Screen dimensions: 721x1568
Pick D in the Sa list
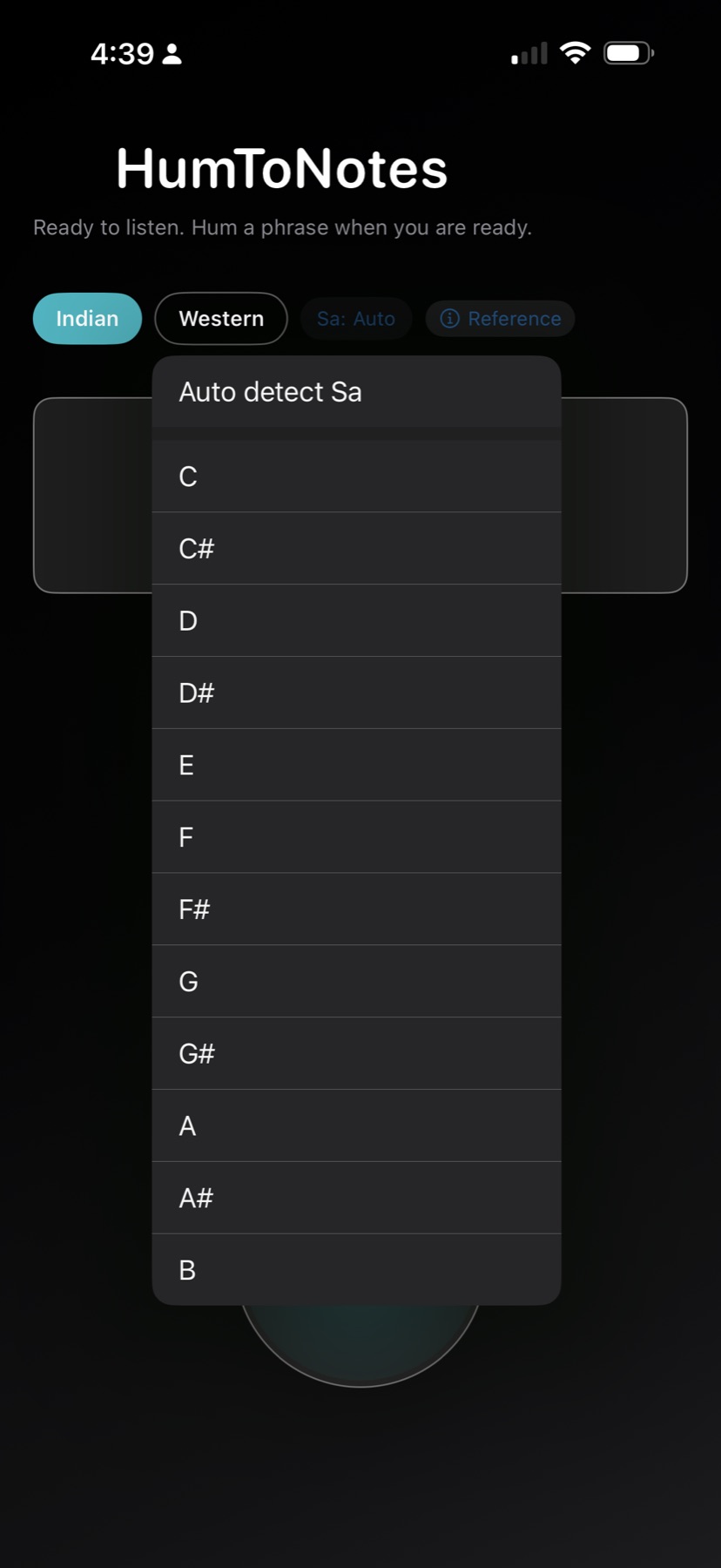tap(356, 621)
